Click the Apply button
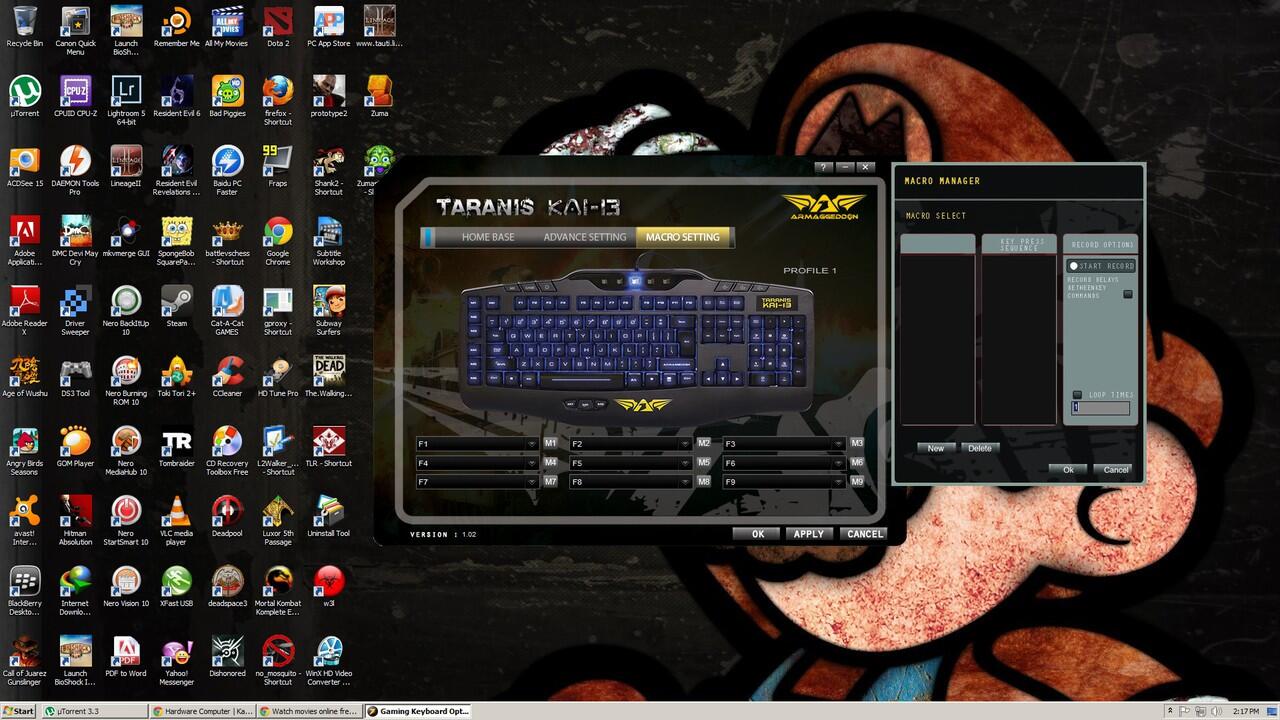 [x=808, y=534]
